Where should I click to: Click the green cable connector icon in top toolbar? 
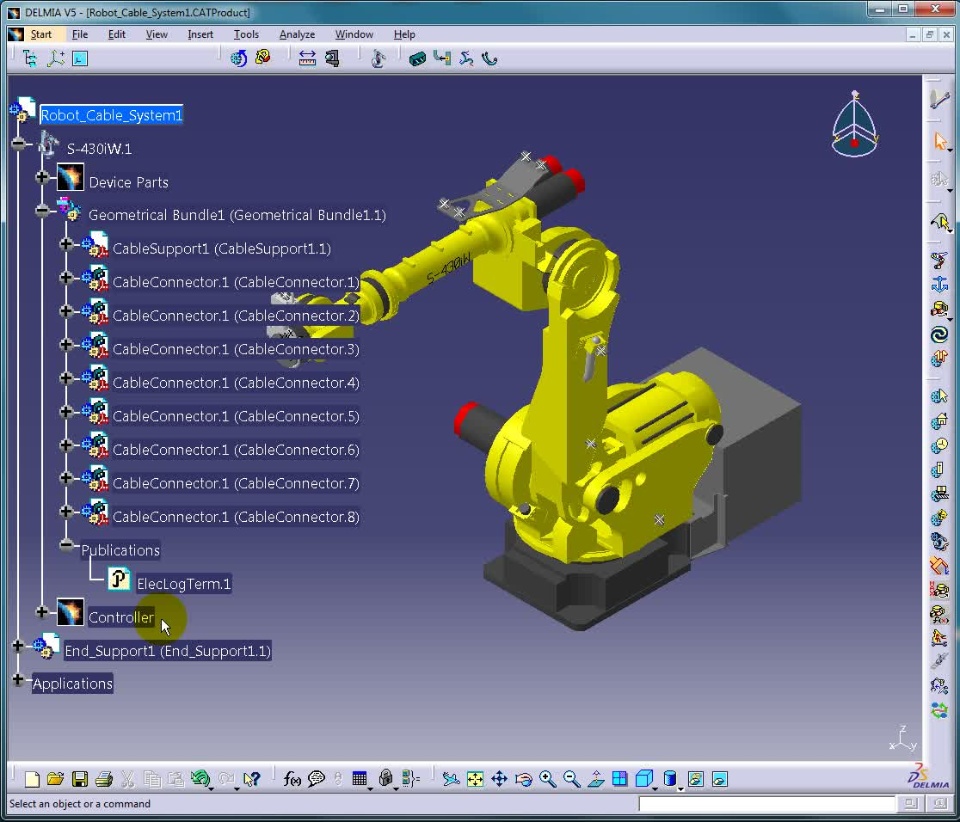point(417,59)
